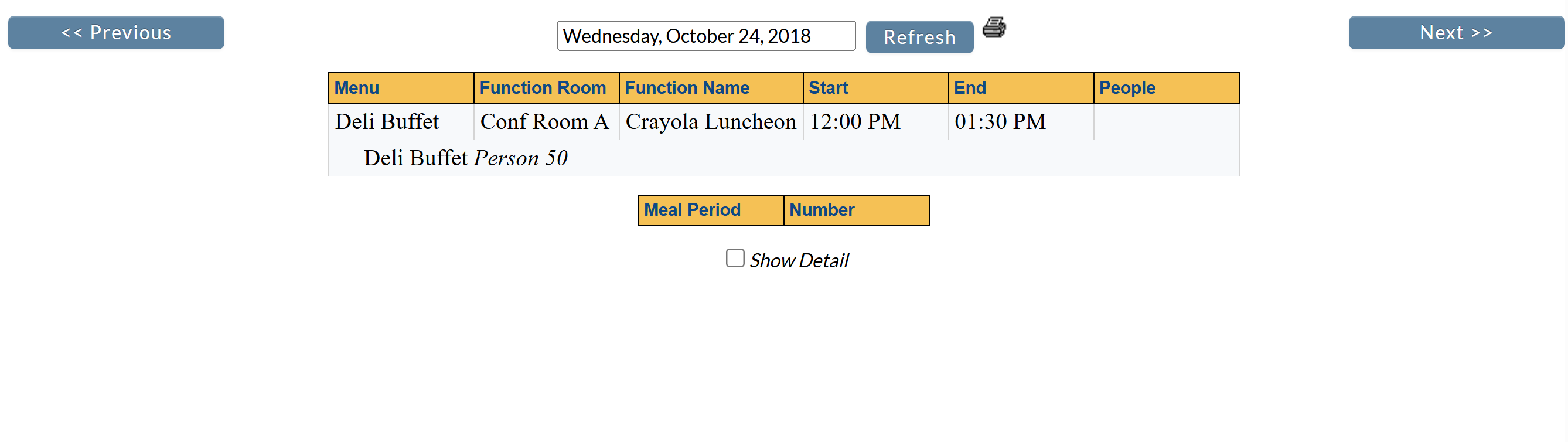1568x442 pixels.
Task: Click the printer icon
Action: 994,27
